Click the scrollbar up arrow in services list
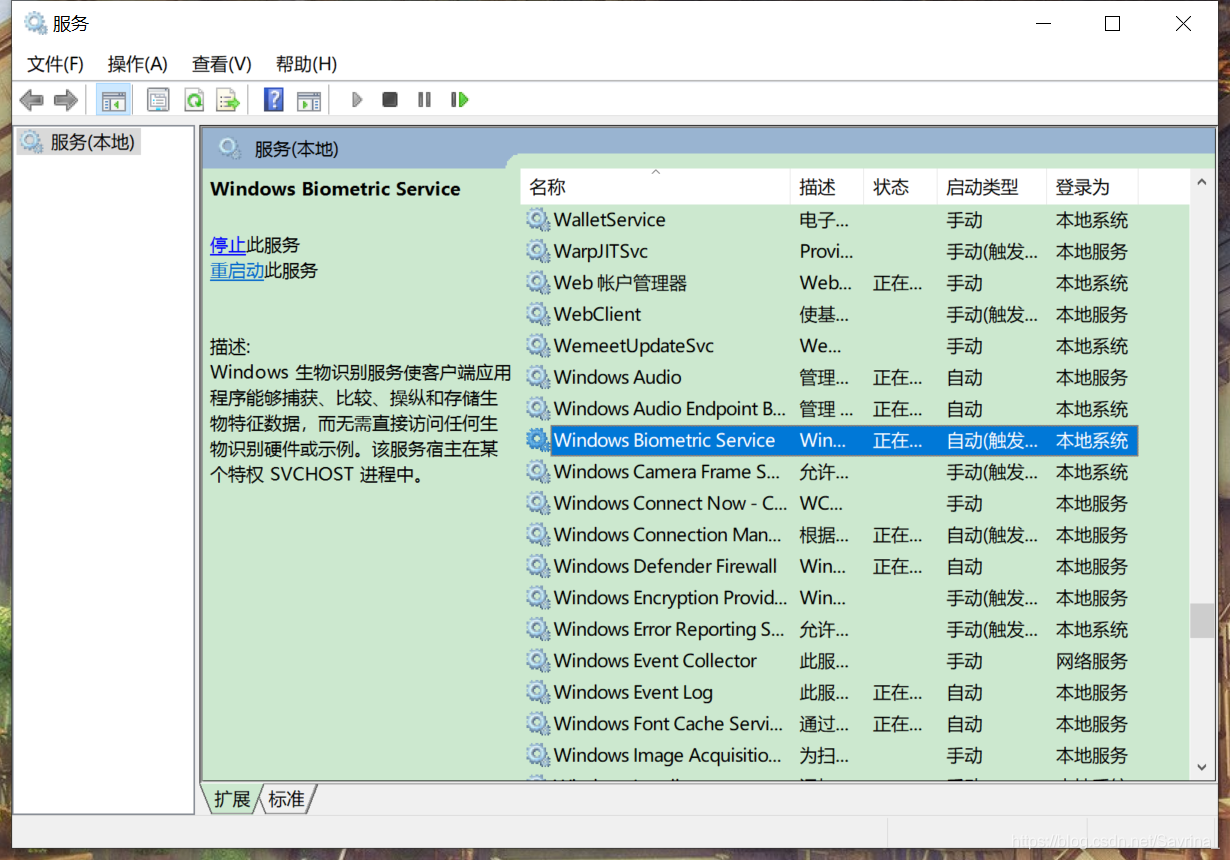1230x860 pixels. pos(1202,183)
